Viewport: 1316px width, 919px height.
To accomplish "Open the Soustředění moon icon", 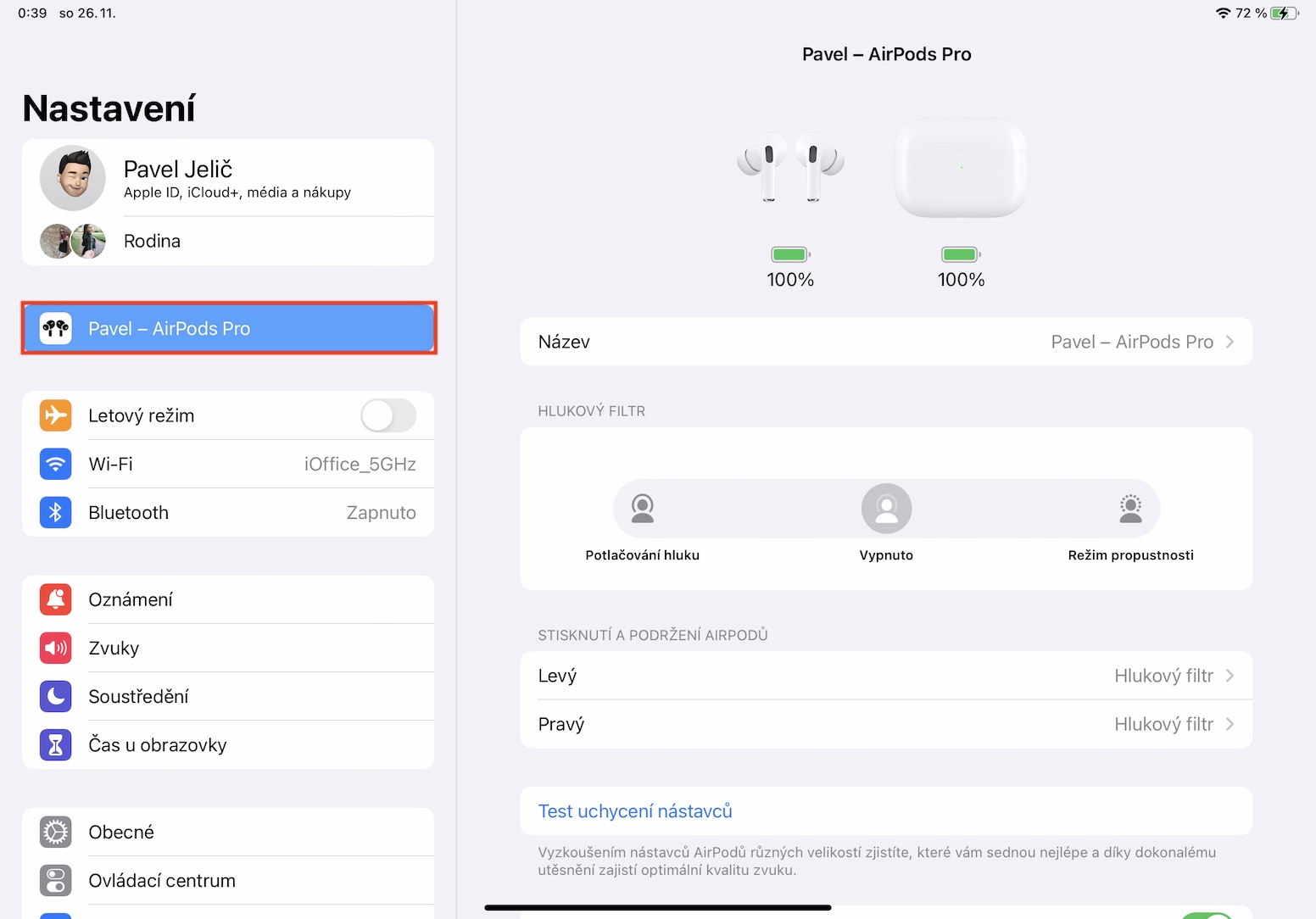I will (55, 696).
